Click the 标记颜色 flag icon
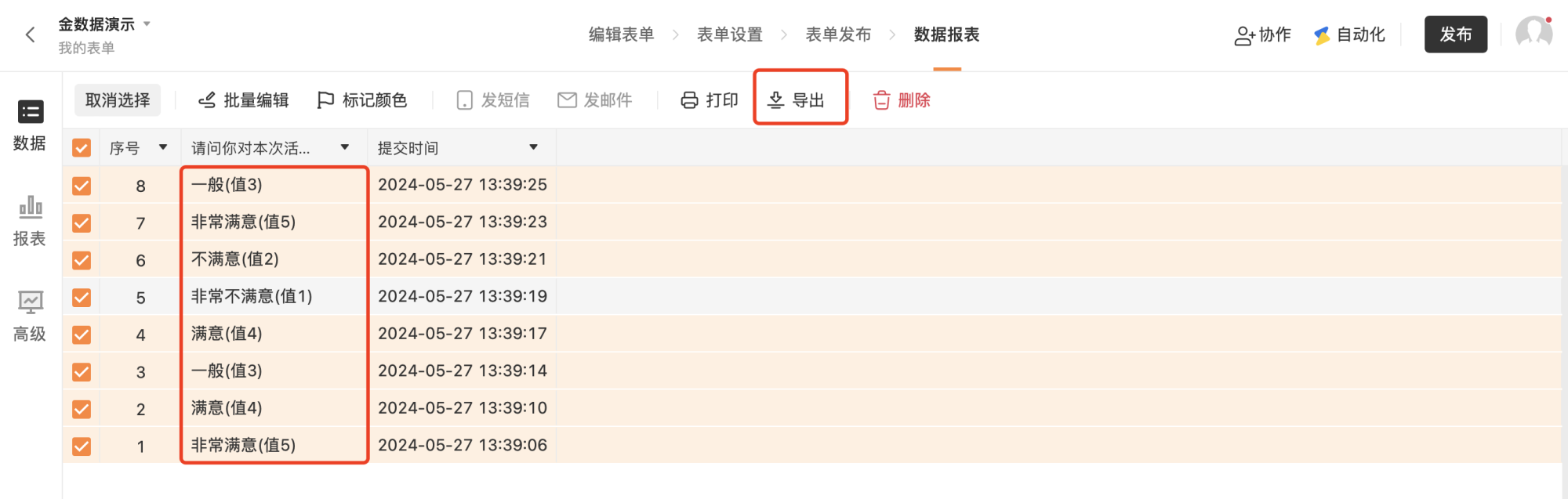The height and width of the screenshot is (499, 1568). pyautogui.click(x=325, y=100)
